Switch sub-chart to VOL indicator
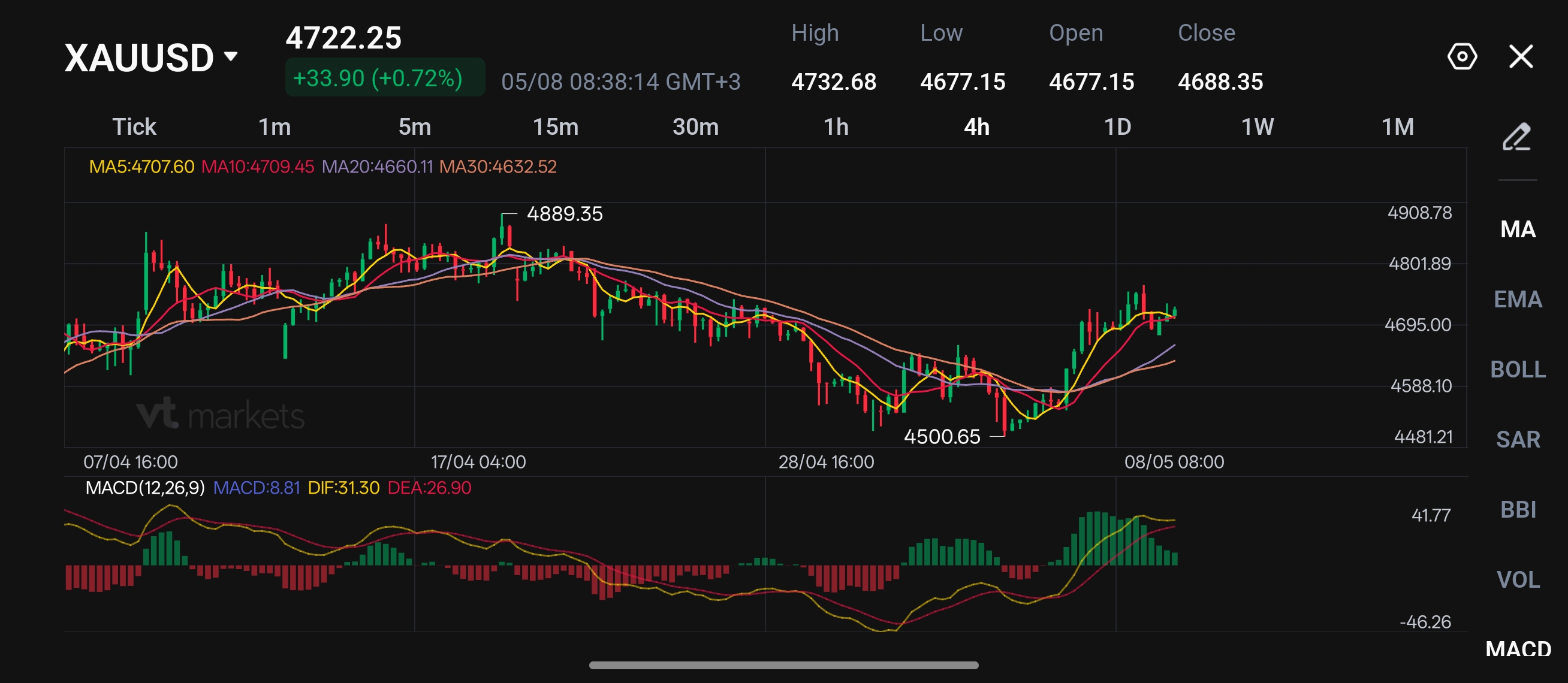The height and width of the screenshot is (683, 1568). click(1518, 579)
